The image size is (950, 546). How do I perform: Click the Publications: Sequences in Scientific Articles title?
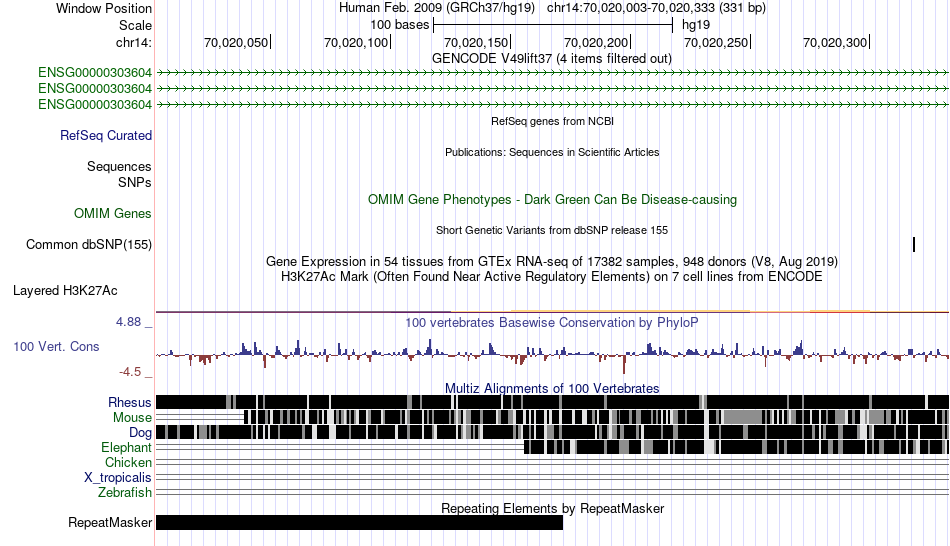coord(552,152)
